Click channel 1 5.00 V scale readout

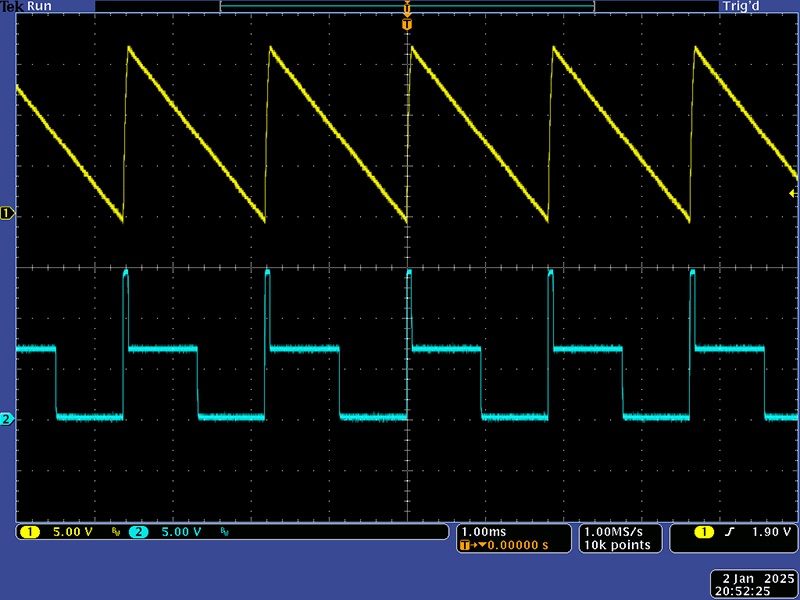[72, 532]
